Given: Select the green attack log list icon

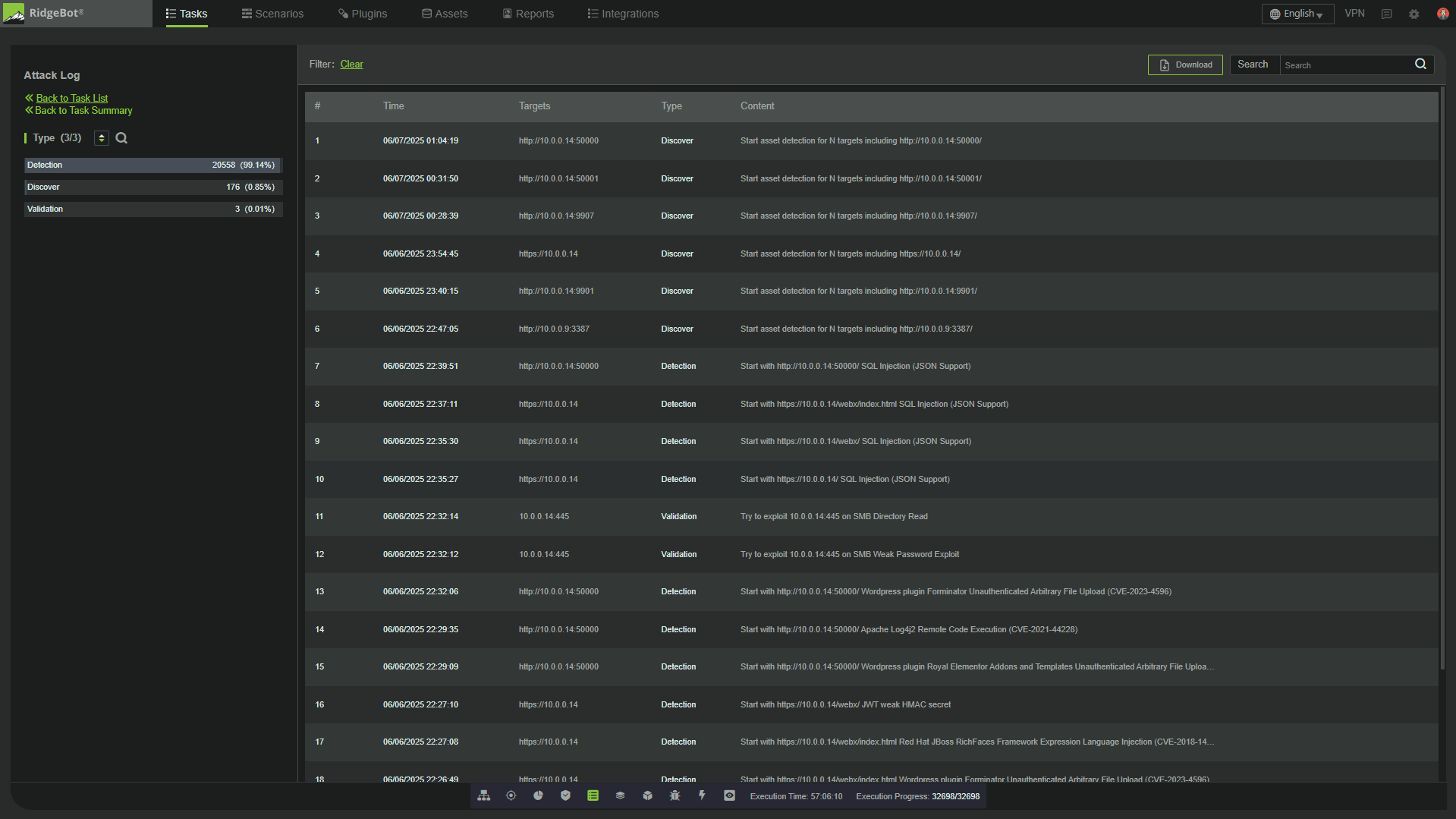Looking at the screenshot, I should click(593, 795).
